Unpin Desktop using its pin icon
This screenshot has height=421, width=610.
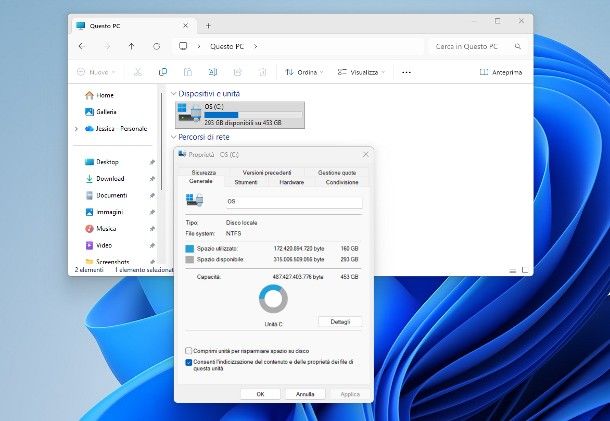pos(152,162)
